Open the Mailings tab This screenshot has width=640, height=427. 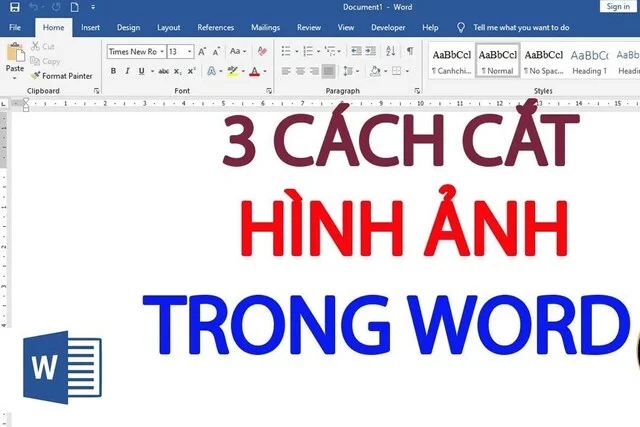click(x=265, y=28)
